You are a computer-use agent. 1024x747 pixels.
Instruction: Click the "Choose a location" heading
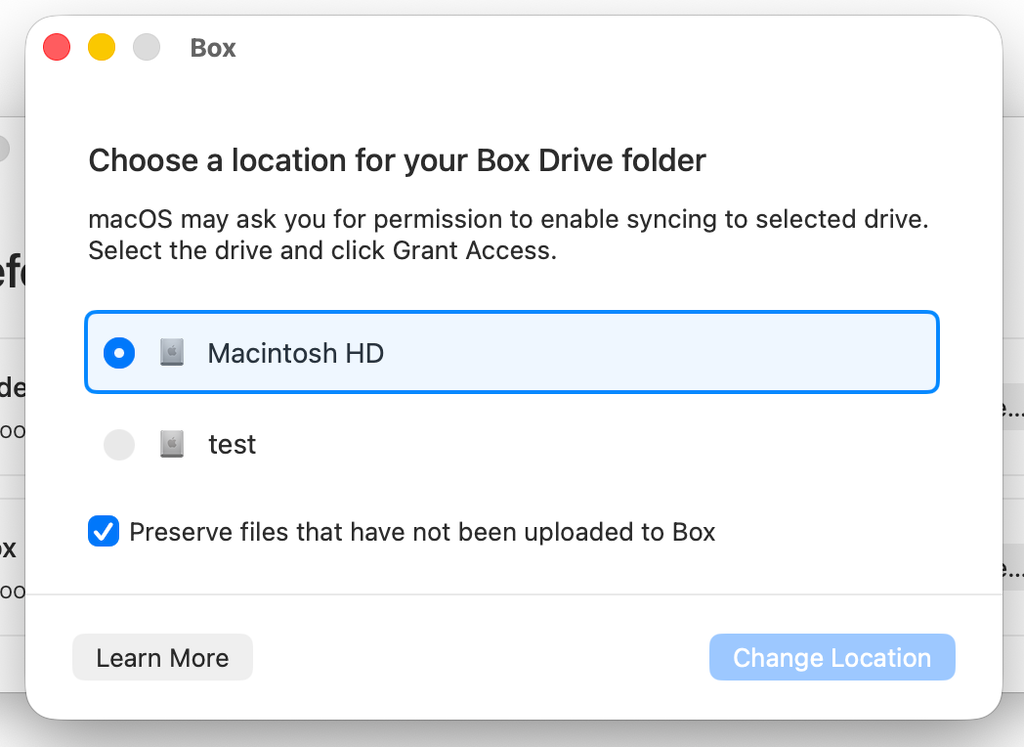[x=397, y=161]
